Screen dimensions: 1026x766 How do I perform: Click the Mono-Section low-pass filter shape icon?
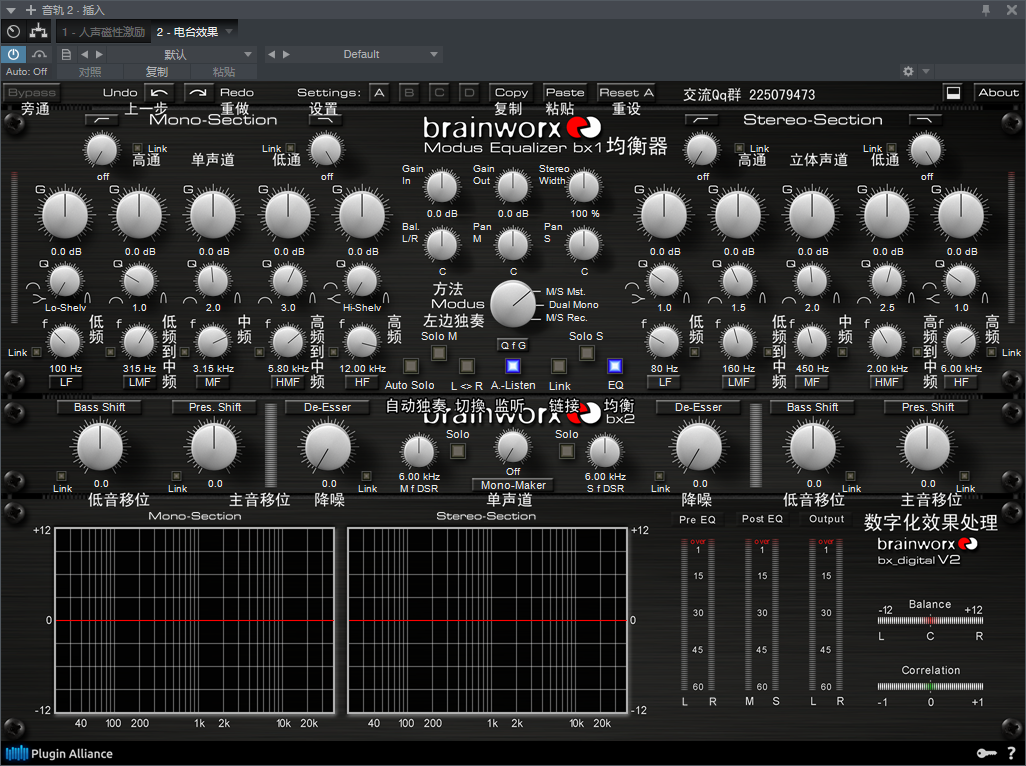(x=325, y=120)
